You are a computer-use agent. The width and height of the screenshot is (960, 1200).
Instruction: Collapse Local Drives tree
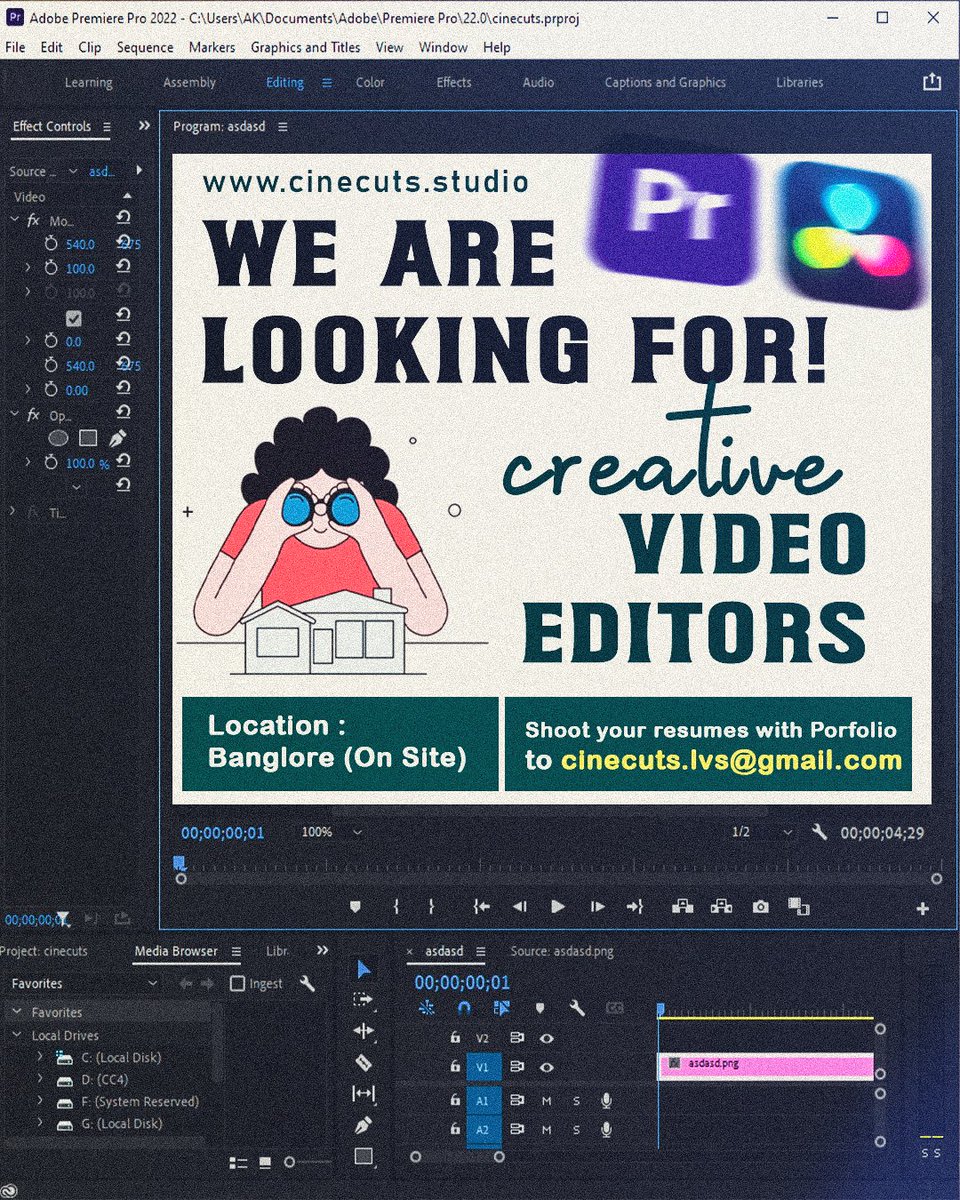(16, 1035)
